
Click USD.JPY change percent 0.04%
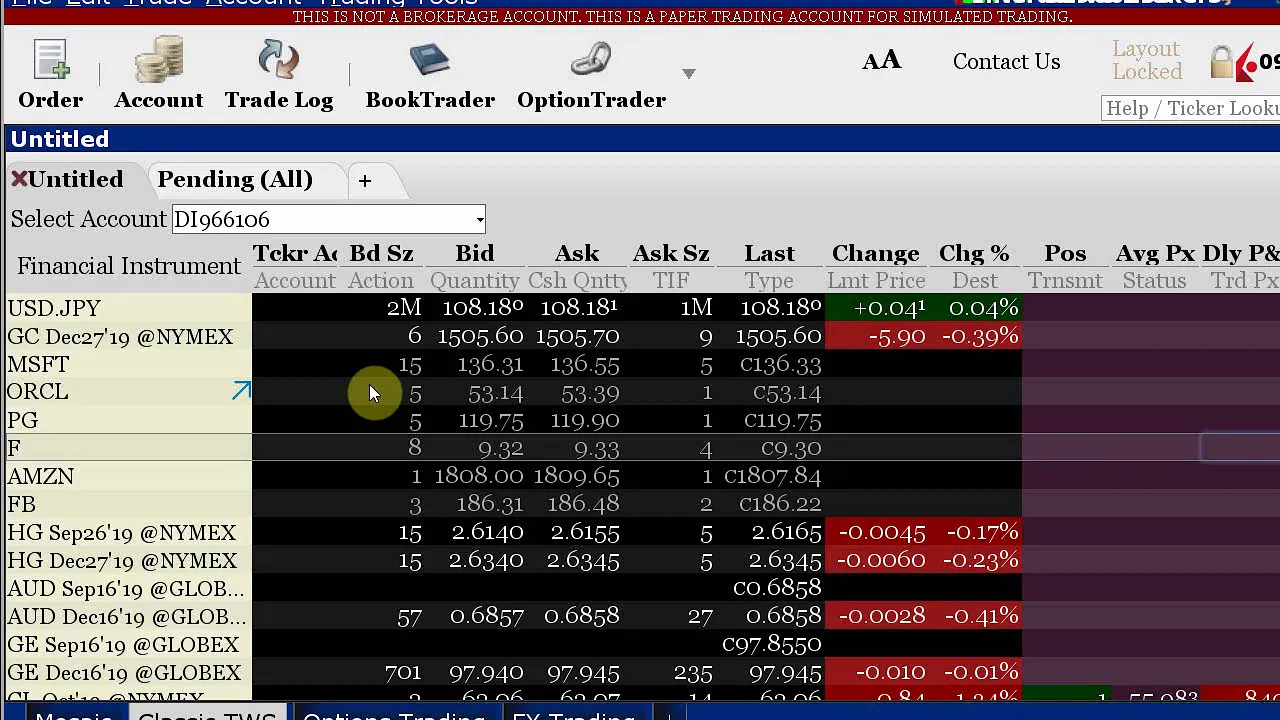(x=983, y=307)
